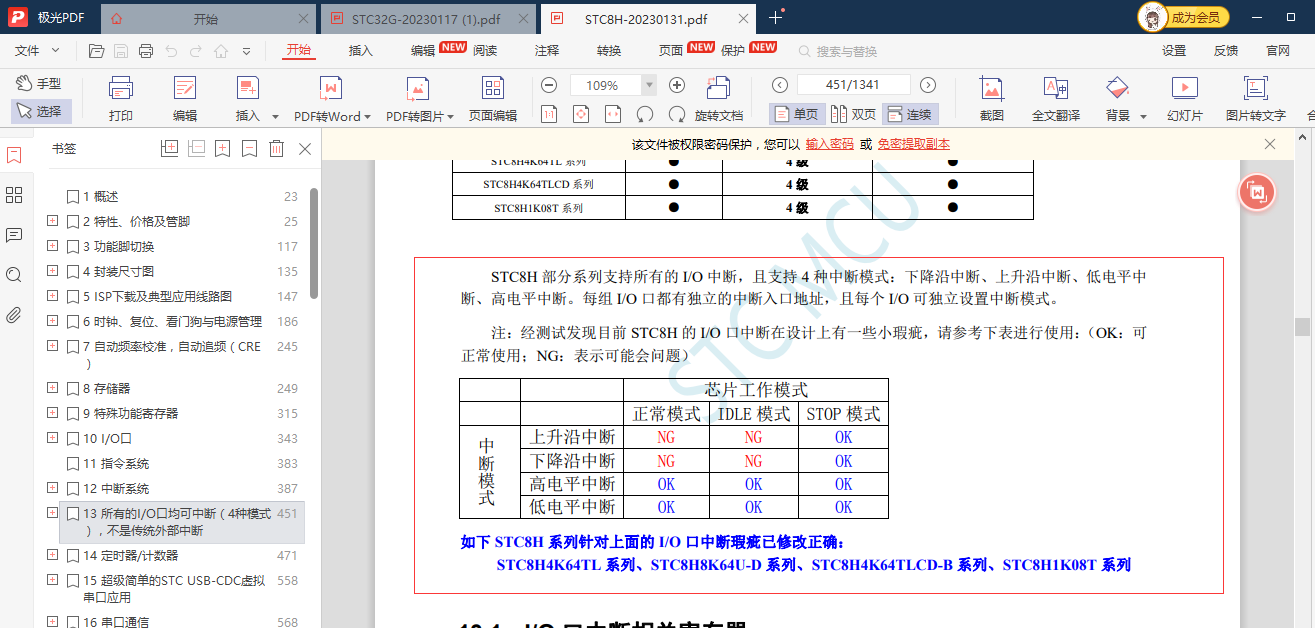Viewport: 1315px width, 628px height.
Task: Expand all bookmarks icon in 书签 panel
Action: point(169,149)
